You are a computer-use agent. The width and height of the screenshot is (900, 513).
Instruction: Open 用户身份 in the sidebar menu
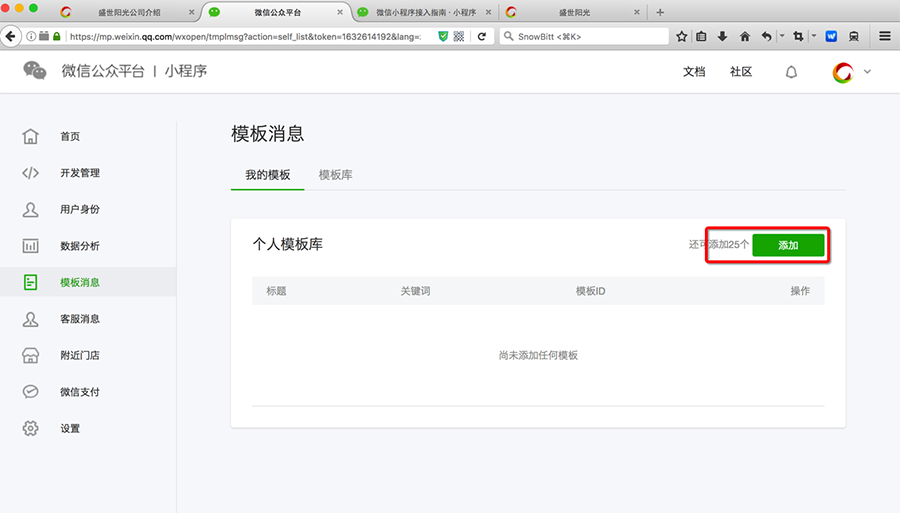(80, 209)
